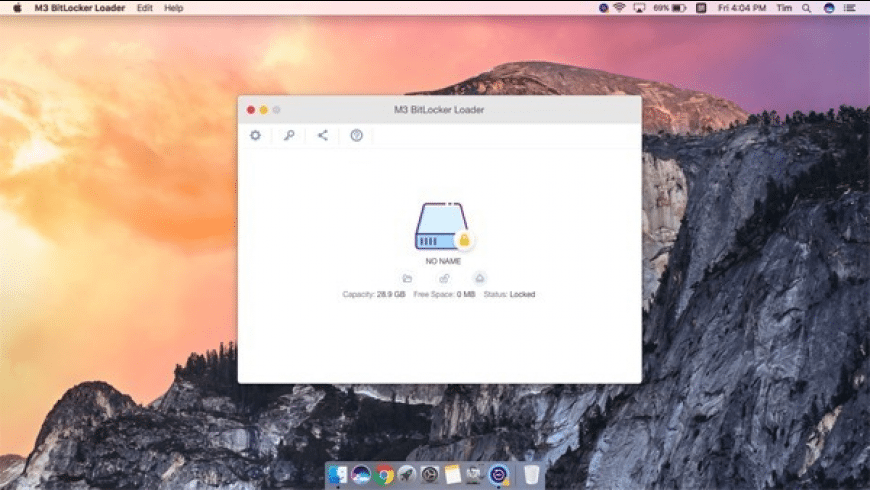This screenshot has height=490, width=870.
Task: Click the Fri 4:04 PM clock
Action: coord(742,8)
